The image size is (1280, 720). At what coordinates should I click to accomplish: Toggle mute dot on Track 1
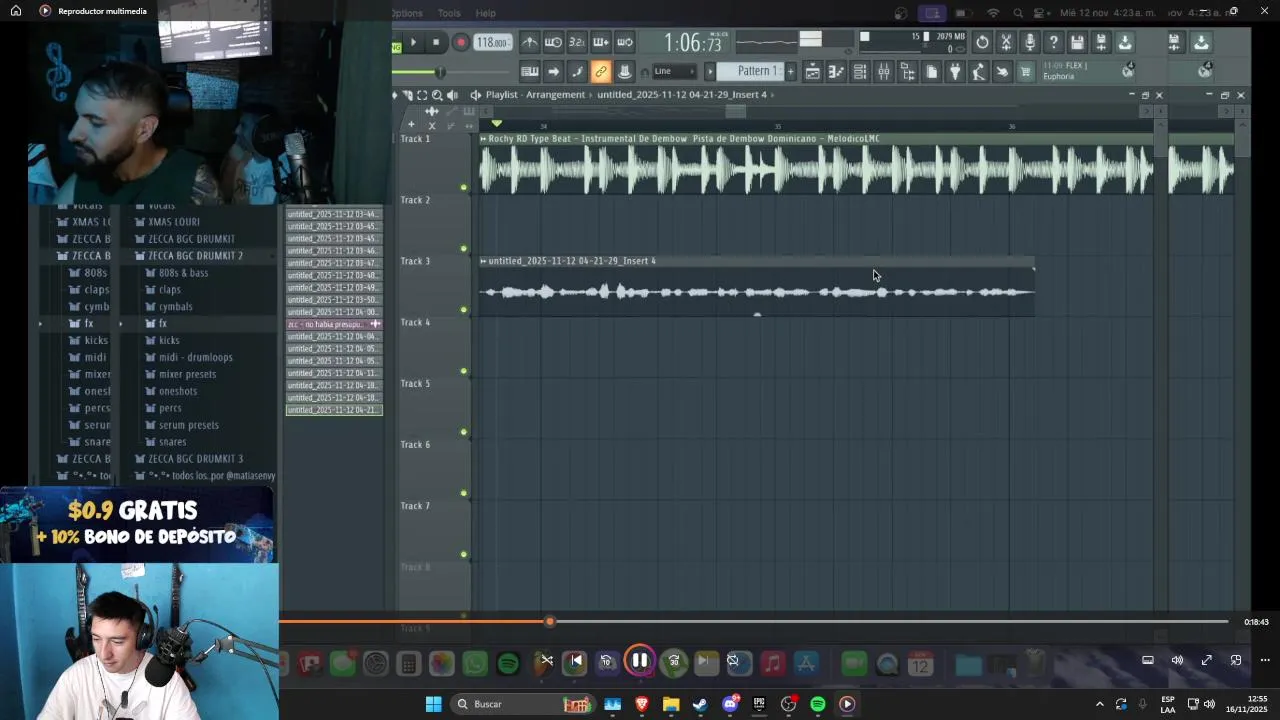click(463, 187)
